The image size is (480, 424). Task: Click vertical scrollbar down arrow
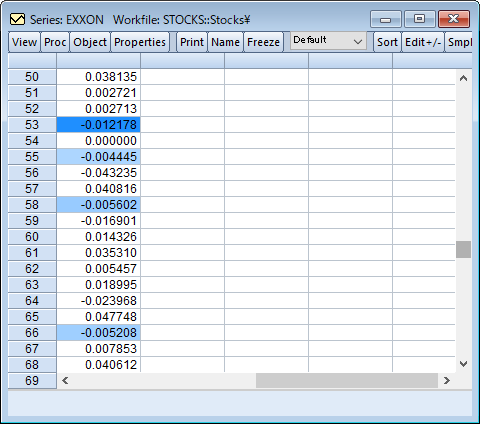(463, 364)
